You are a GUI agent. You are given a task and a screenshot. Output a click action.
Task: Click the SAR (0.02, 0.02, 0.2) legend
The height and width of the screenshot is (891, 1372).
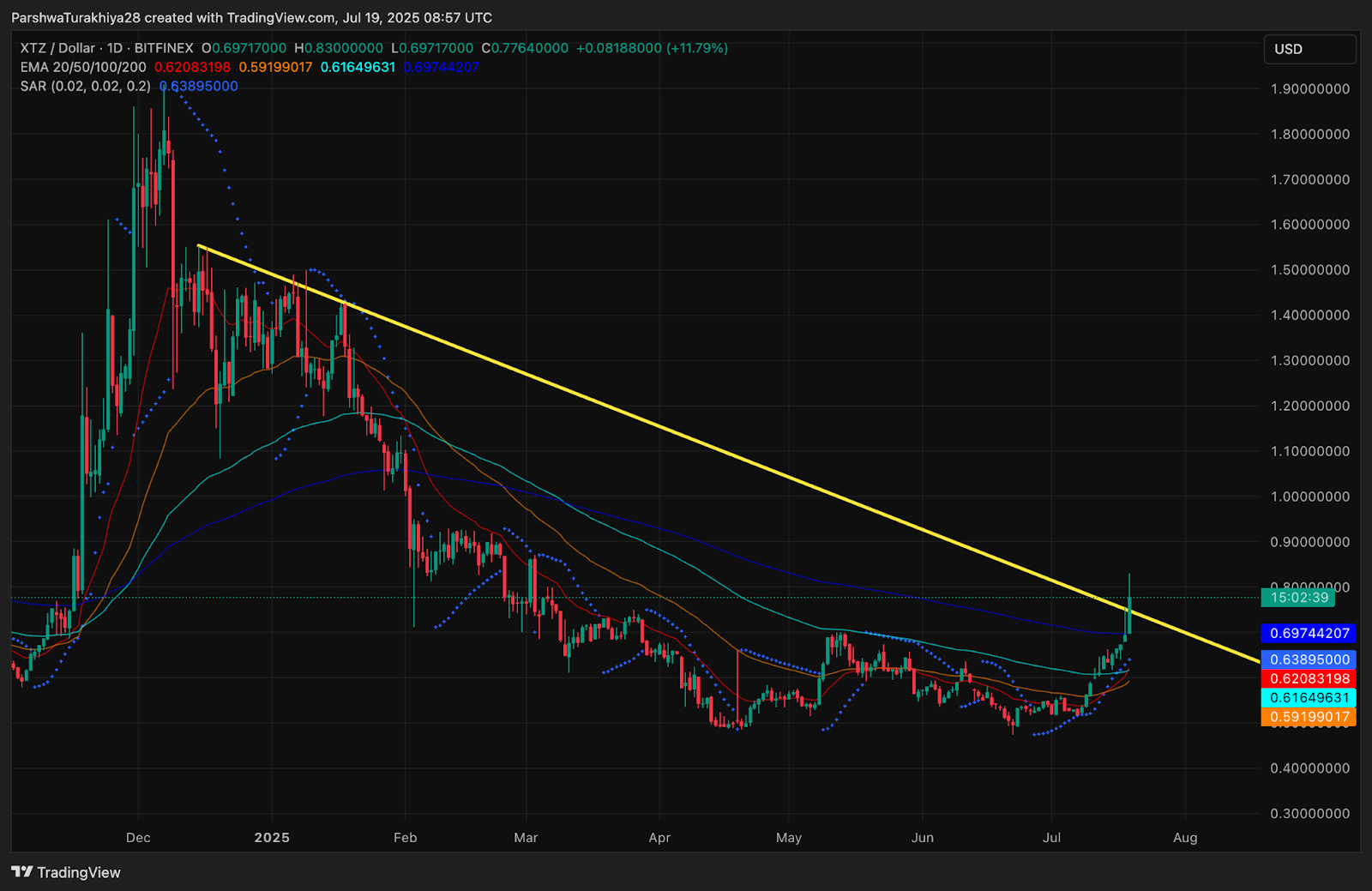click(x=86, y=86)
